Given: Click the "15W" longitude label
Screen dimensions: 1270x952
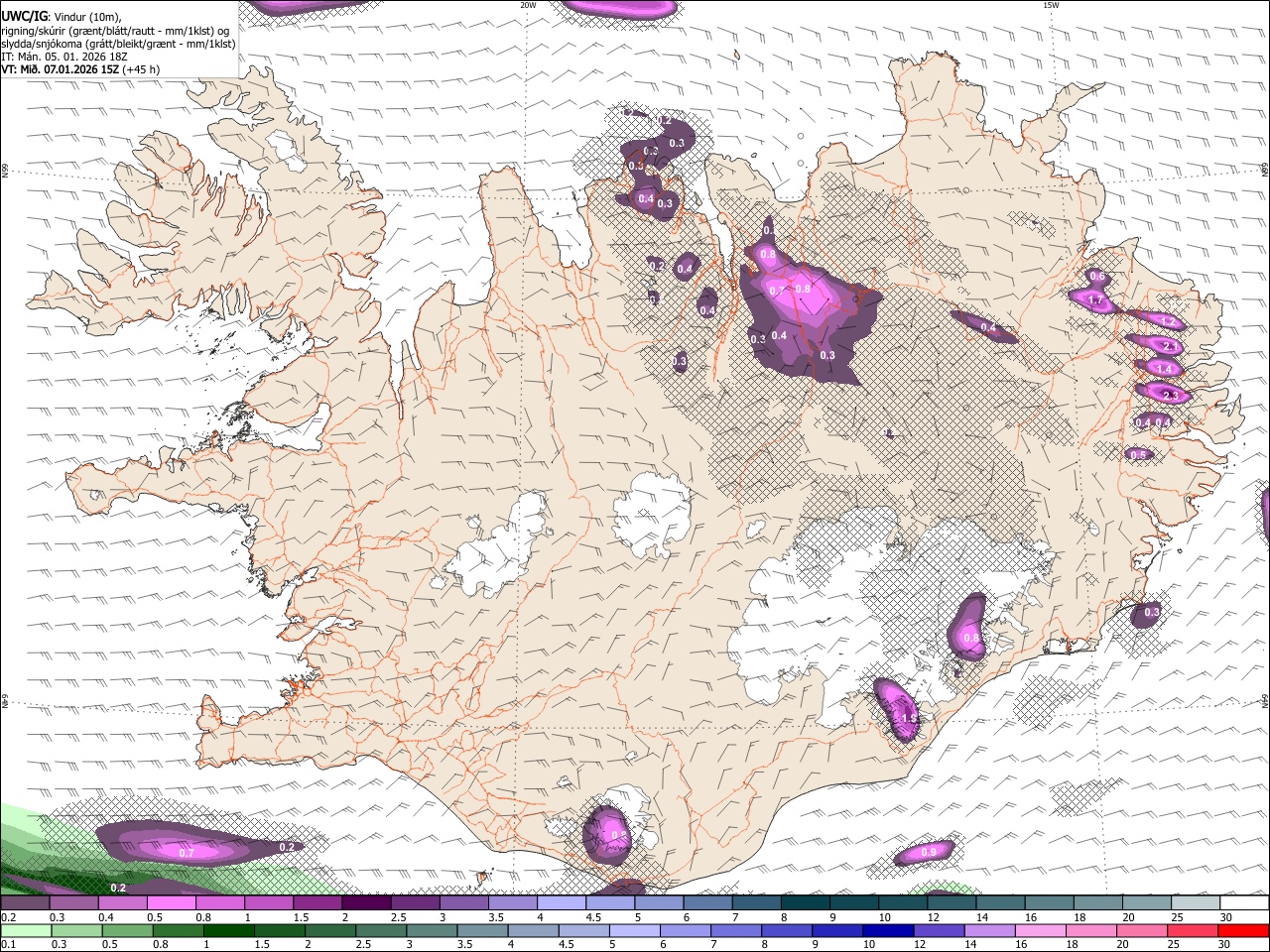Looking at the screenshot, I should 1051,5.
